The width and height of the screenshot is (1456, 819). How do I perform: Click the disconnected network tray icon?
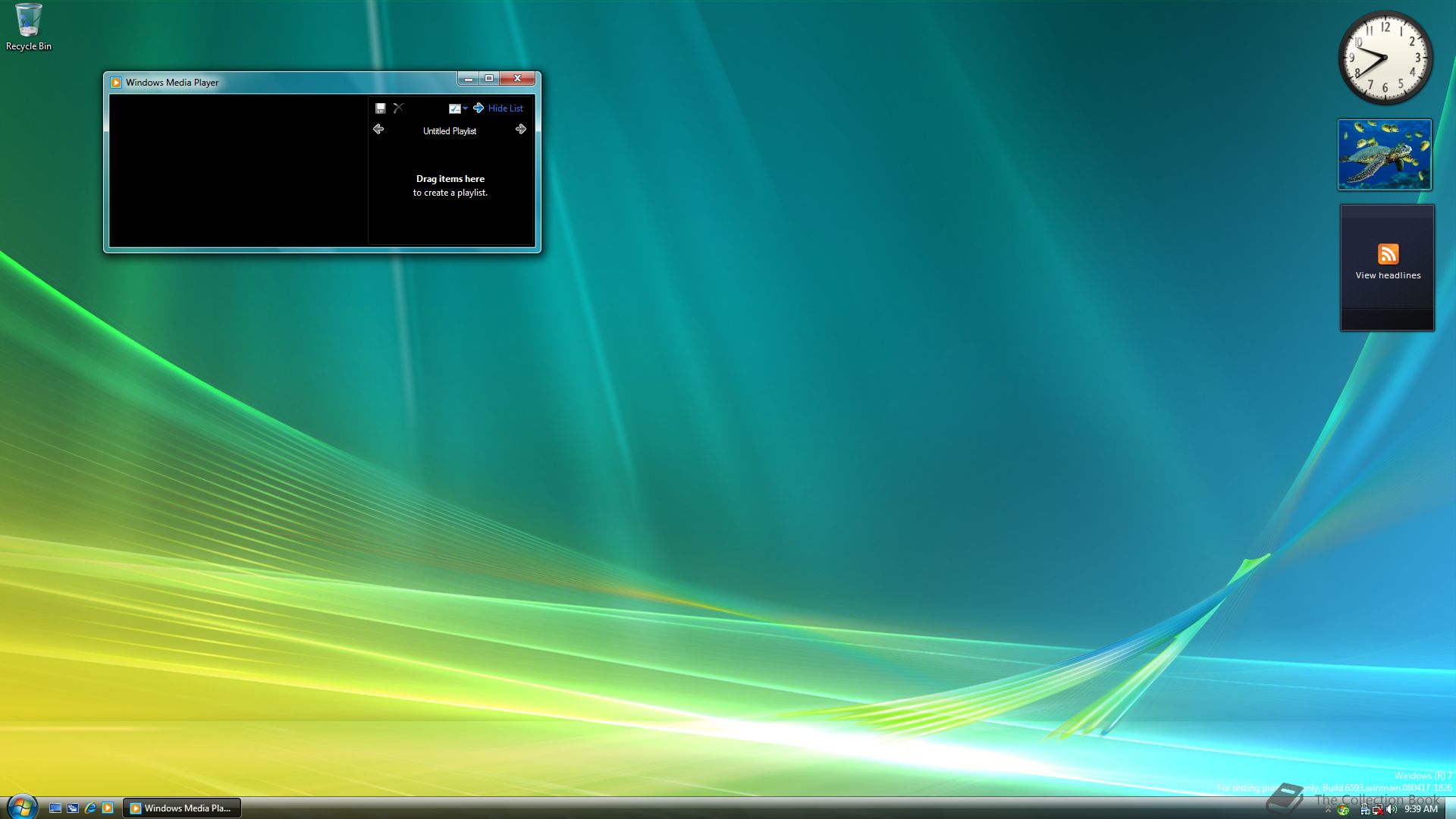pyautogui.click(x=1378, y=809)
